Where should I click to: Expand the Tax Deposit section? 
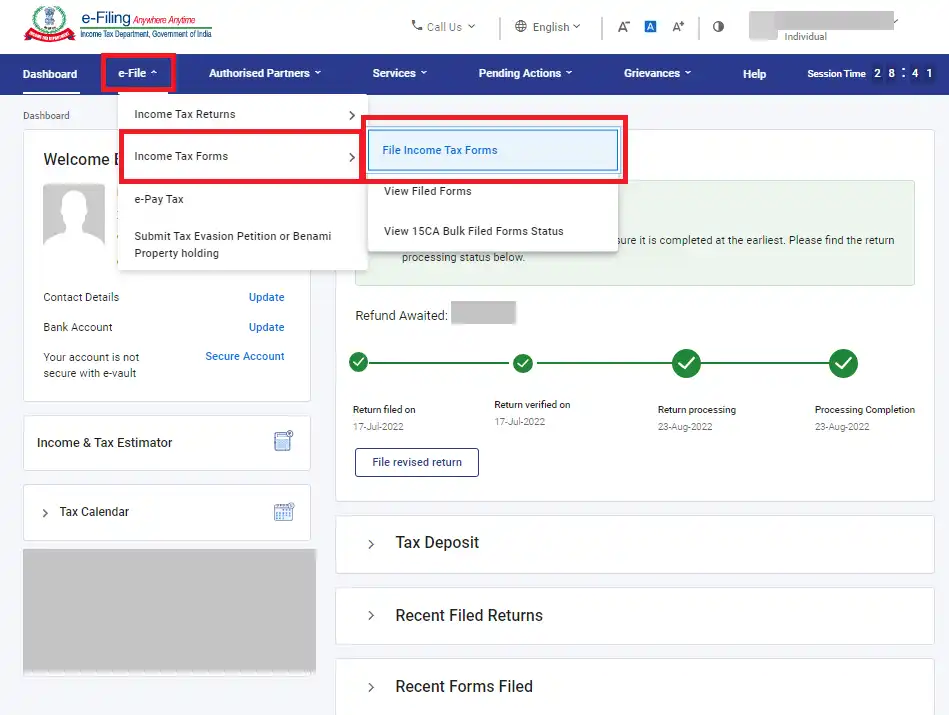(x=437, y=543)
